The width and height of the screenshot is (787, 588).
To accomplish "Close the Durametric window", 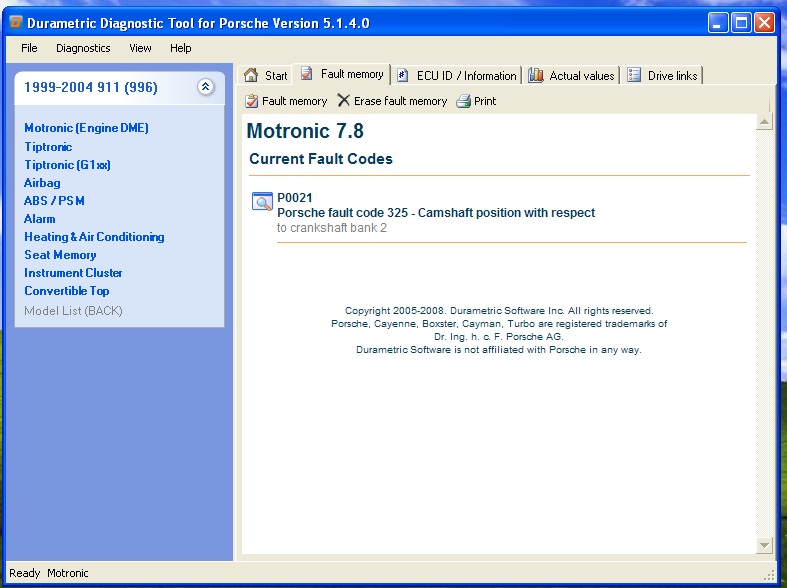I will (x=764, y=23).
